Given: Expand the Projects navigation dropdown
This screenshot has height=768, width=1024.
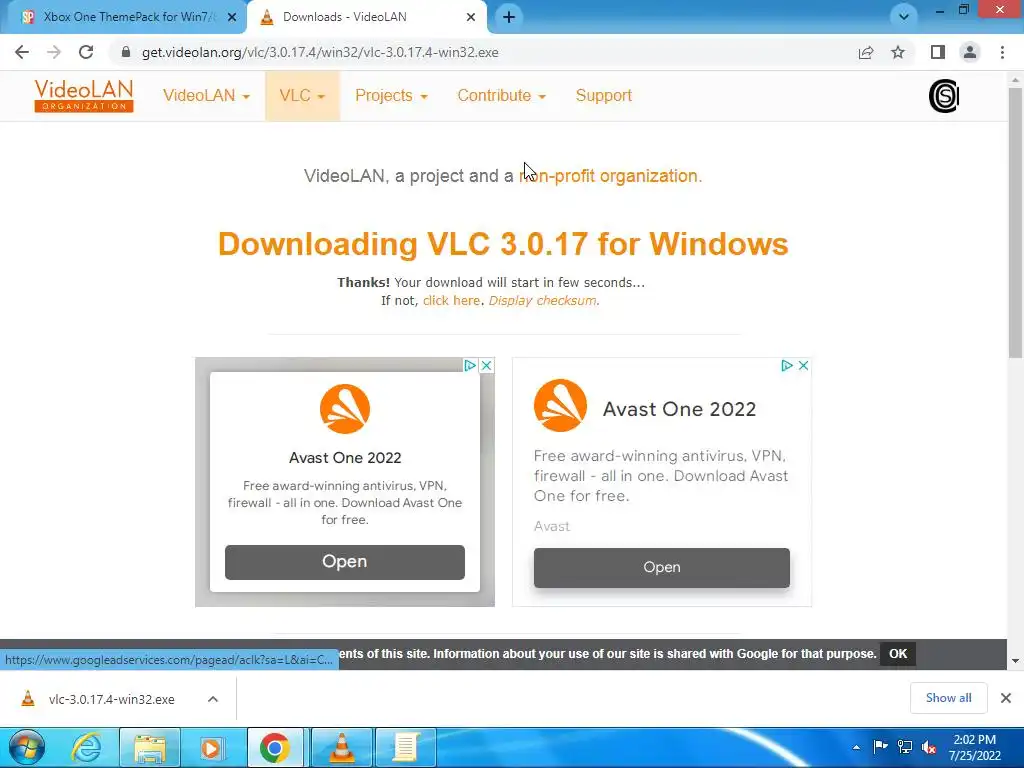Looking at the screenshot, I should (x=391, y=95).
